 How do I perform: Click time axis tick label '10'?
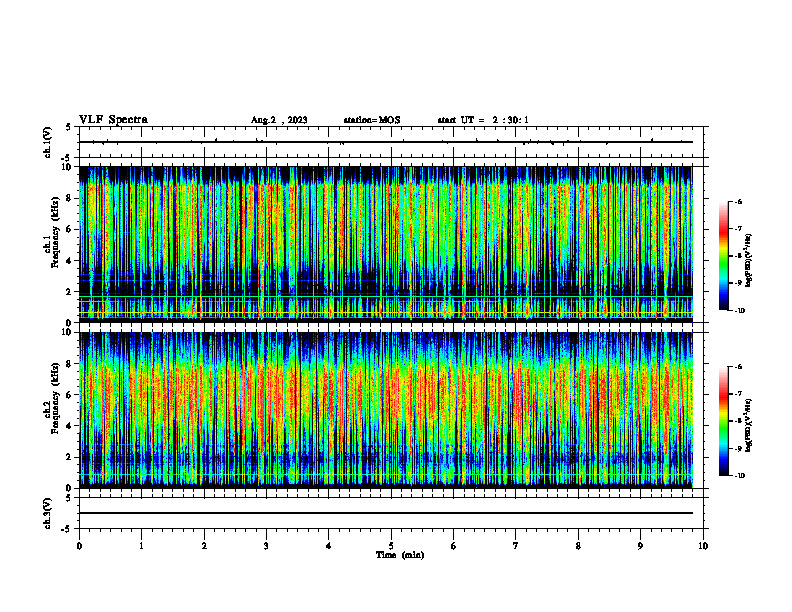(x=703, y=546)
